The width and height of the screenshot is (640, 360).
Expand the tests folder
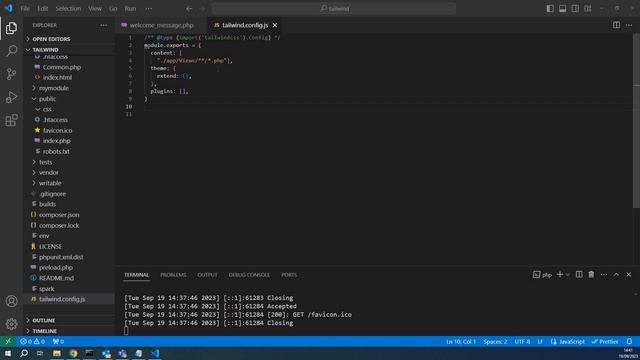pos(69,162)
